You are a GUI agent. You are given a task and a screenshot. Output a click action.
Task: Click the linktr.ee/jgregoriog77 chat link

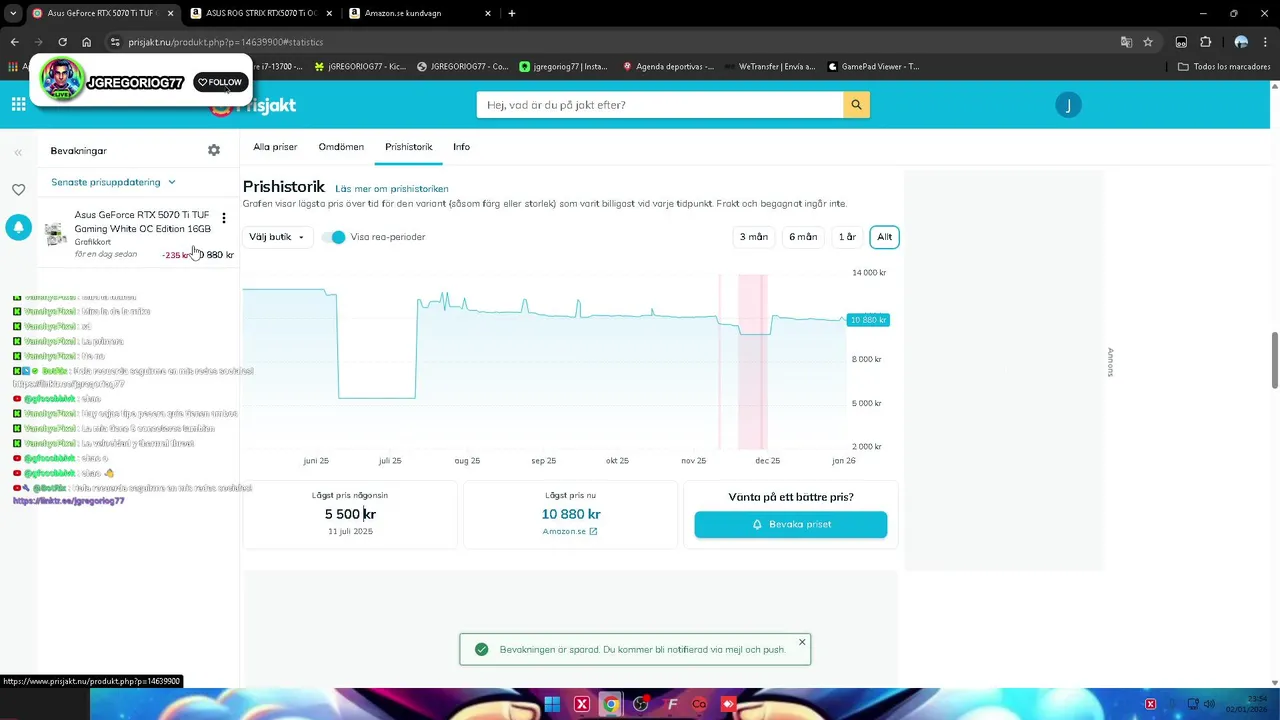68,501
